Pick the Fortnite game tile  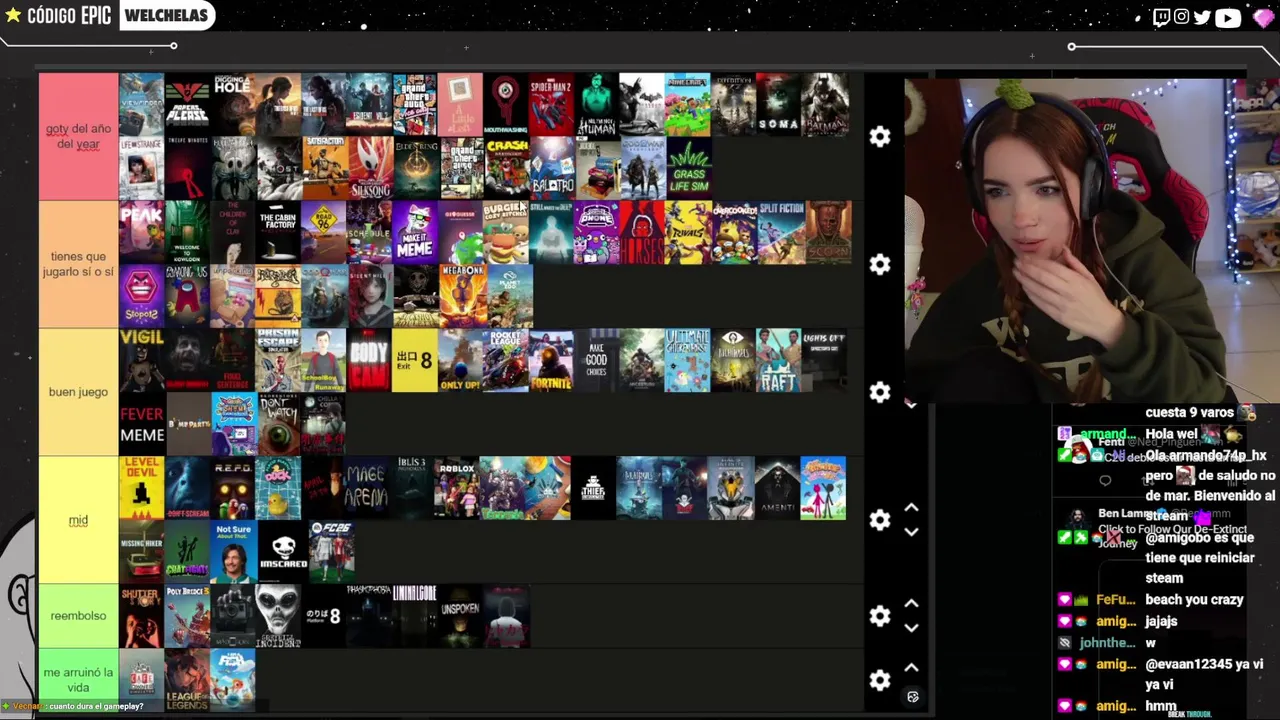click(x=551, y=360)
